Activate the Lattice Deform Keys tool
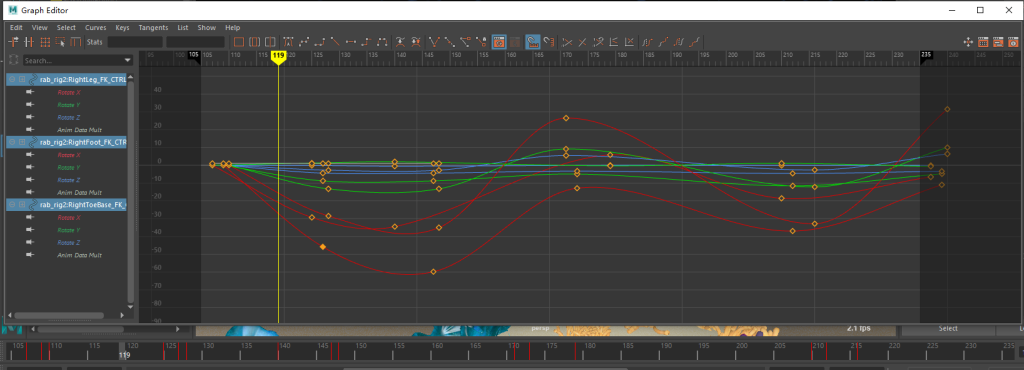This screenshot has height=370, width=1024. click(x=44, y=42)
